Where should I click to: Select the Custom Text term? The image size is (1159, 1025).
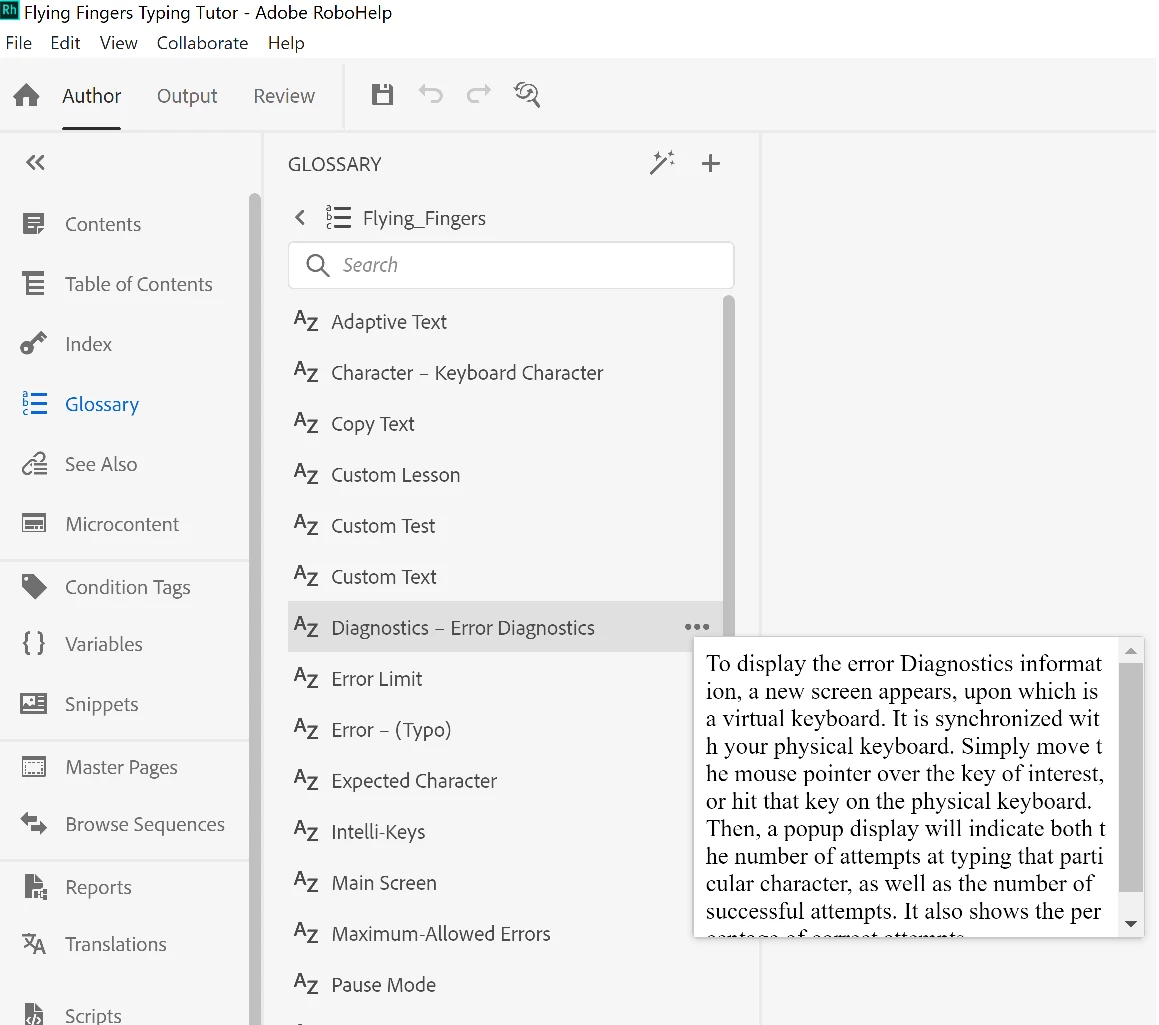click(x=505, y=576)
